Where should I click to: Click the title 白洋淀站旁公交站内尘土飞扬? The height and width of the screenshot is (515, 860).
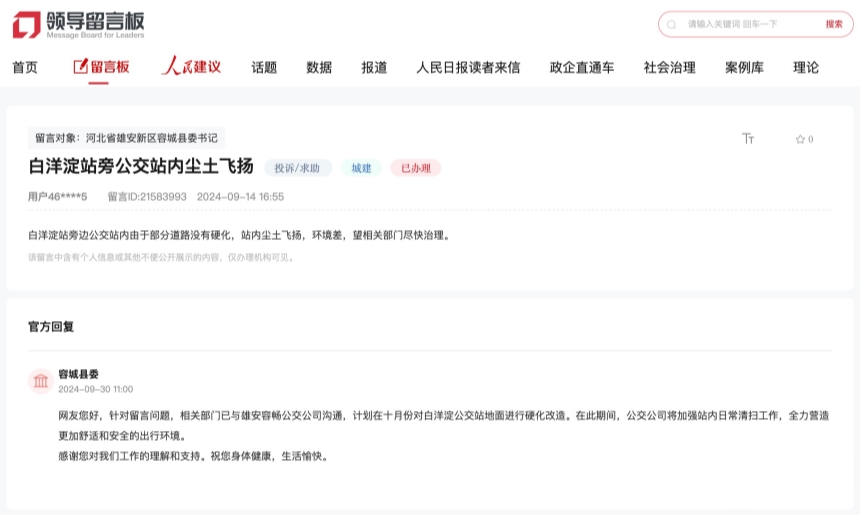pos(141,166)
